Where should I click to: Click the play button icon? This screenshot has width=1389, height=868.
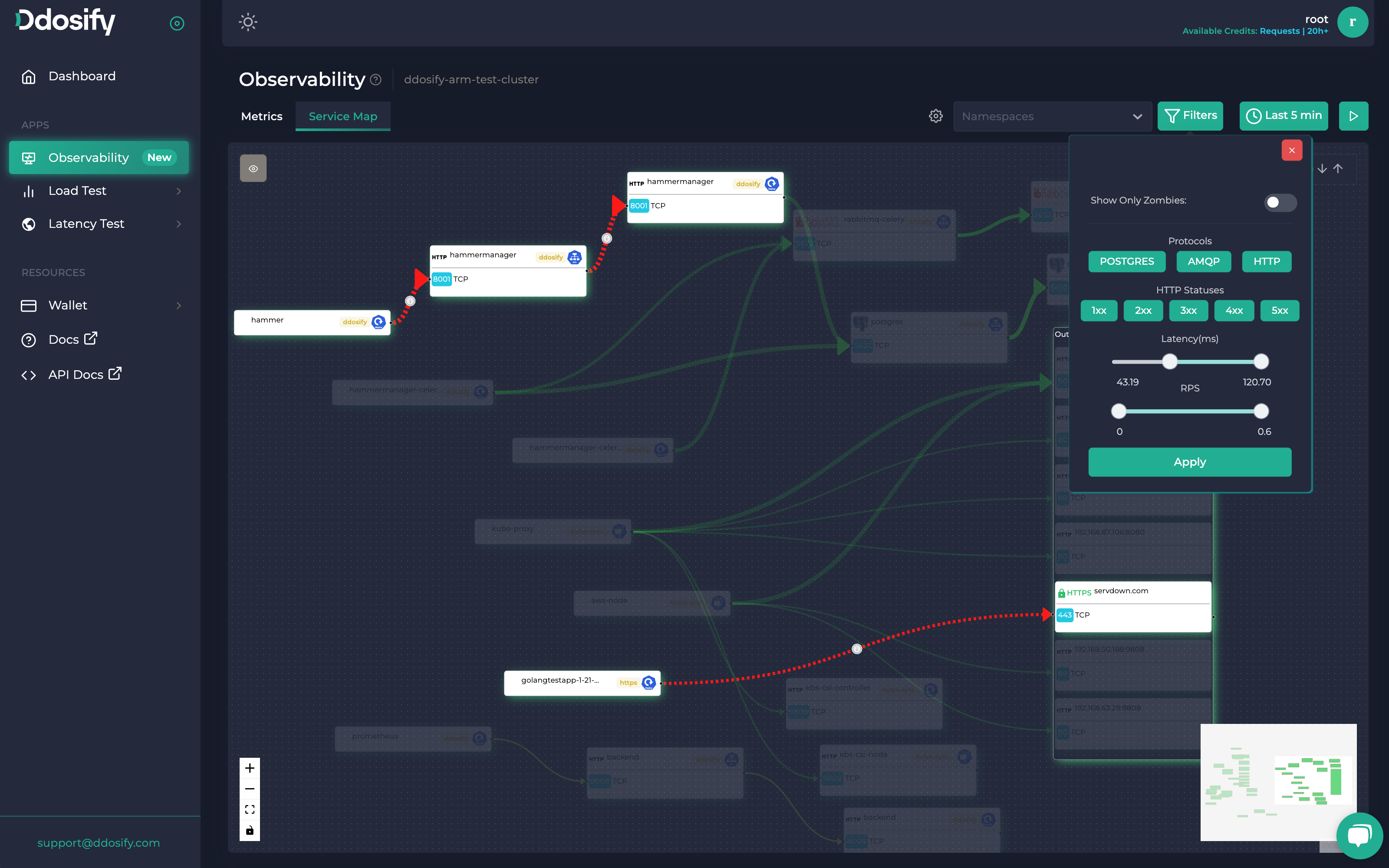click(x=1353, y=116)
